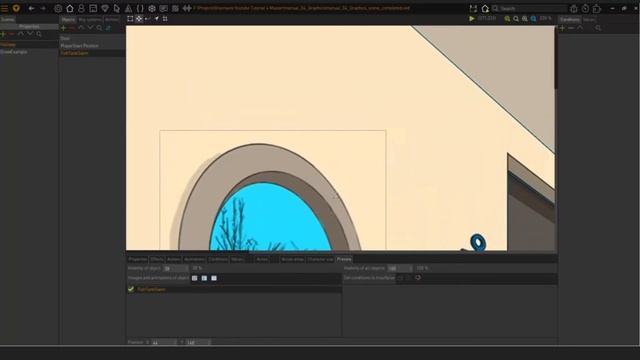Add a condition with the plus icon
This screenshot has width=640, height=360.
(x=562, y=28)
